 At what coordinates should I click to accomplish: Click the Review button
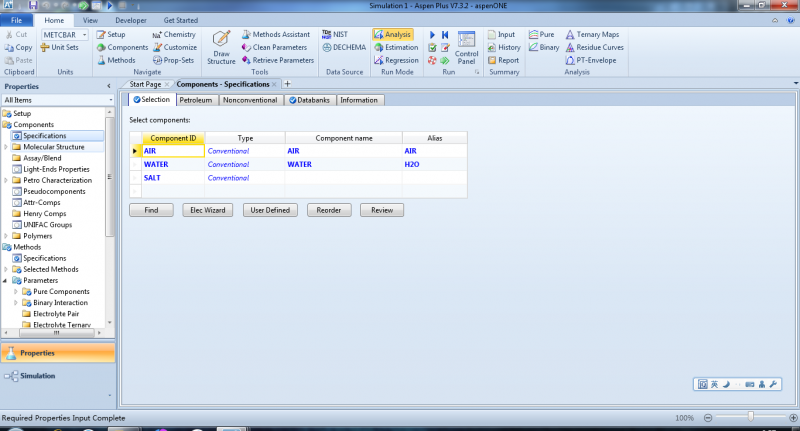[382, 210]
